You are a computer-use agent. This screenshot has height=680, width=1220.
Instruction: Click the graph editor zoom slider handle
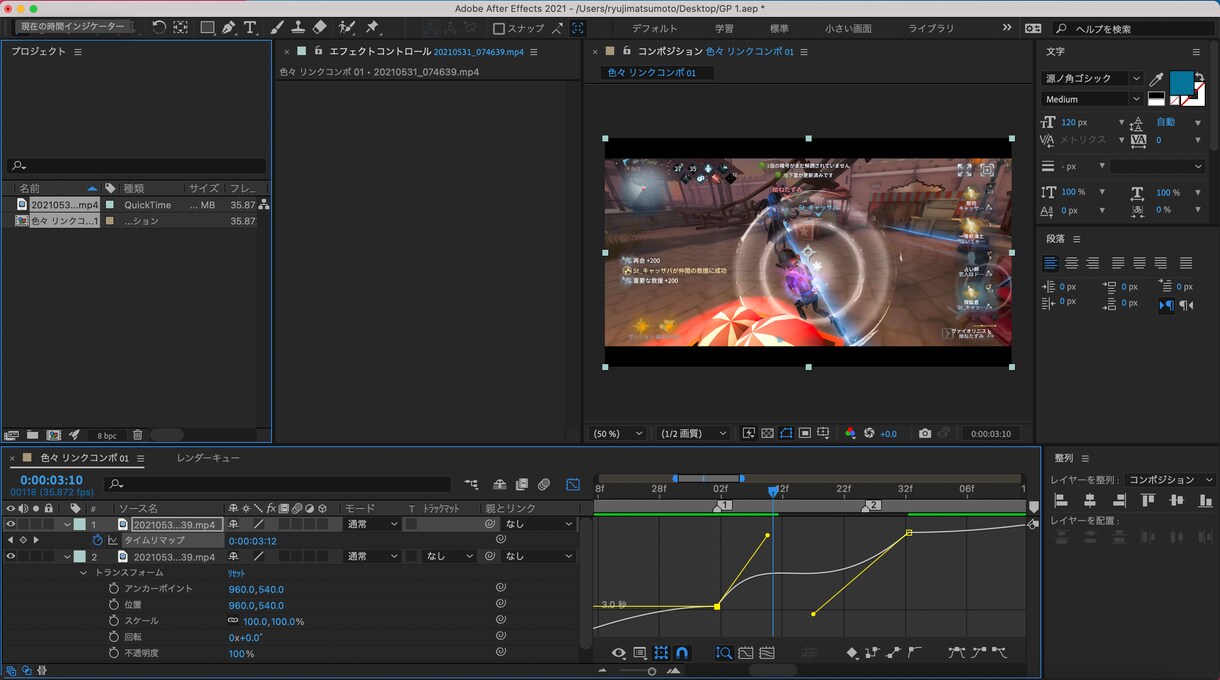pyautogui.click(x=652, y=671)
